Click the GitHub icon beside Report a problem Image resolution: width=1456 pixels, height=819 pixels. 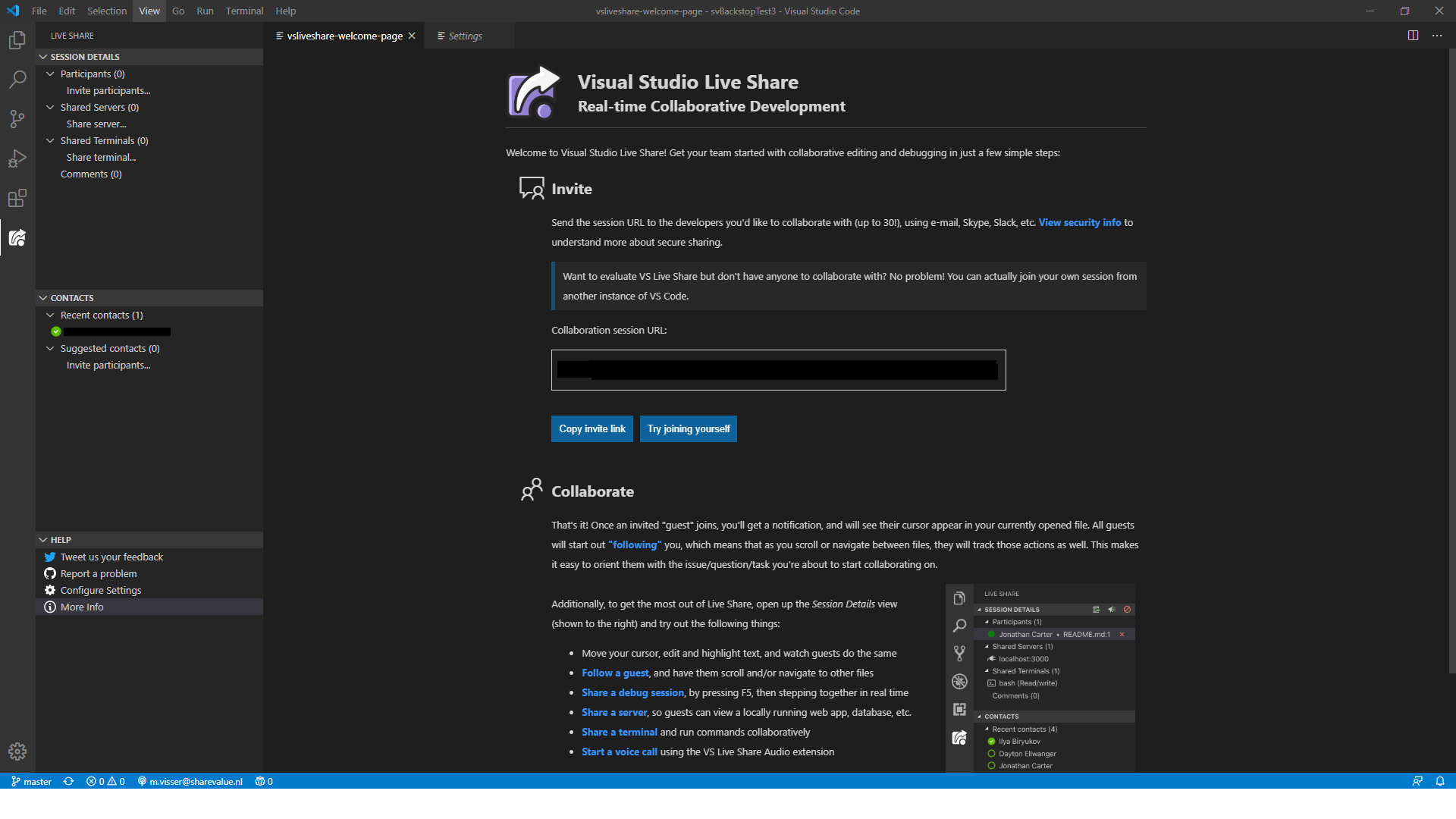tap(50, 573)
